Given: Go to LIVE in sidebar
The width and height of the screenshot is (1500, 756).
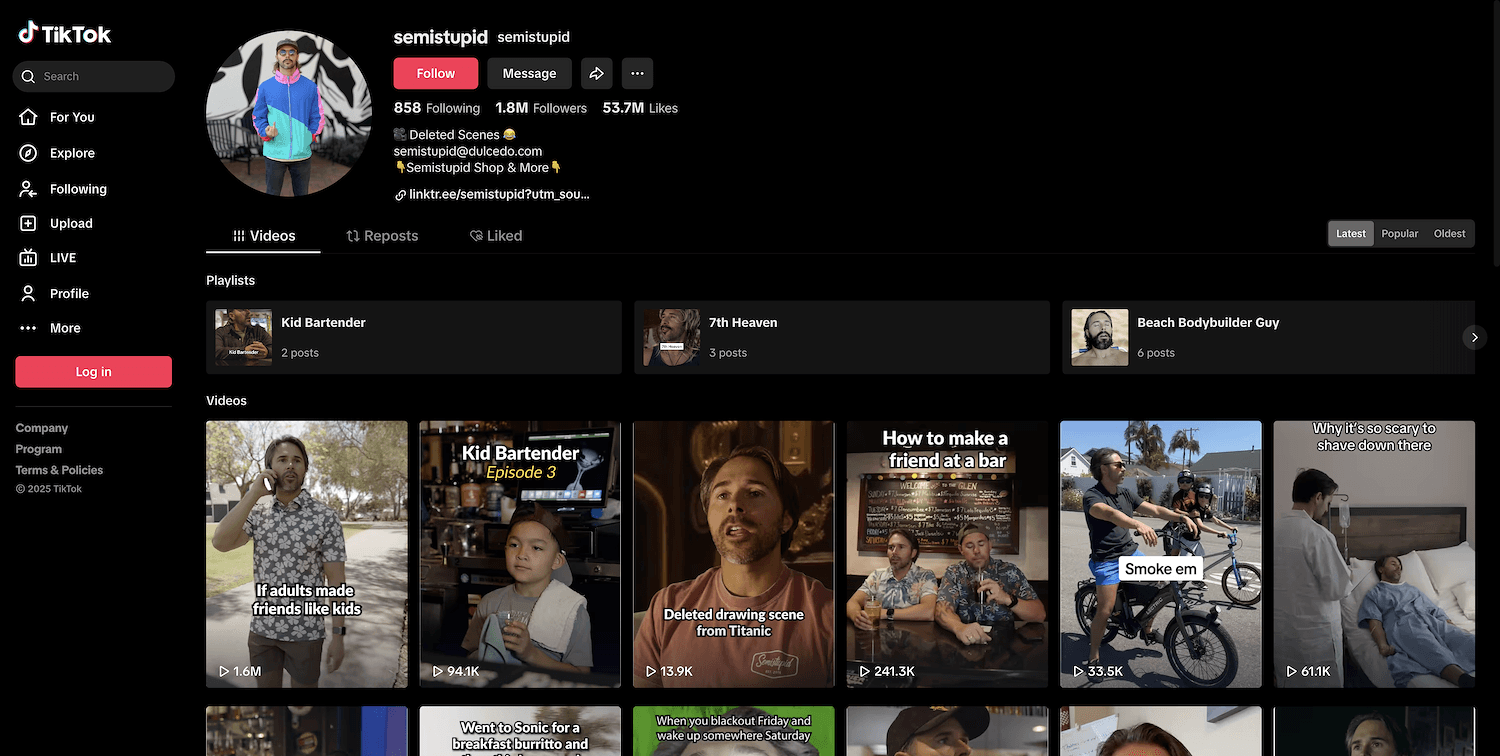Looking at the screenshot, I should [x=29, y=258].
